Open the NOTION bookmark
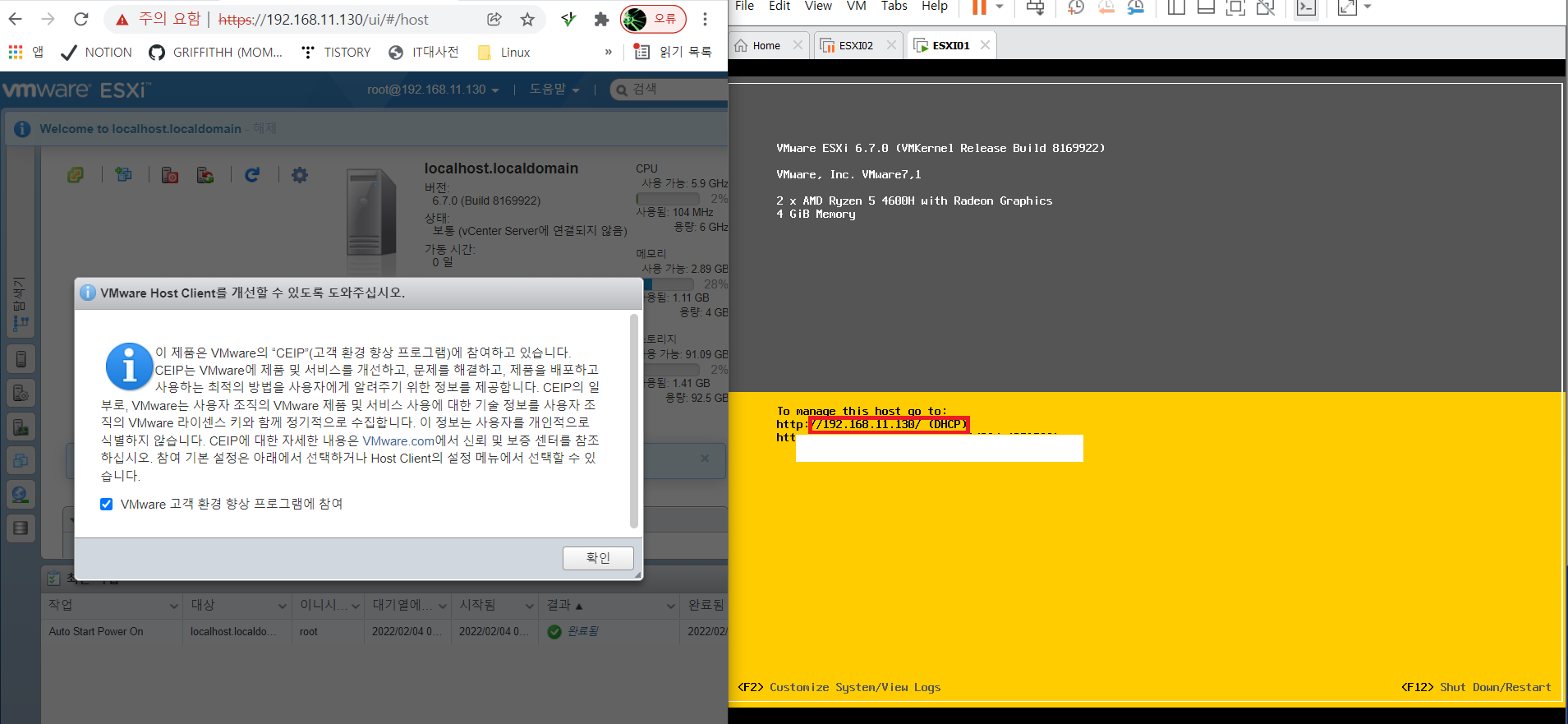The width and height of the screenshot is (1568, 724). pos(97,52)
